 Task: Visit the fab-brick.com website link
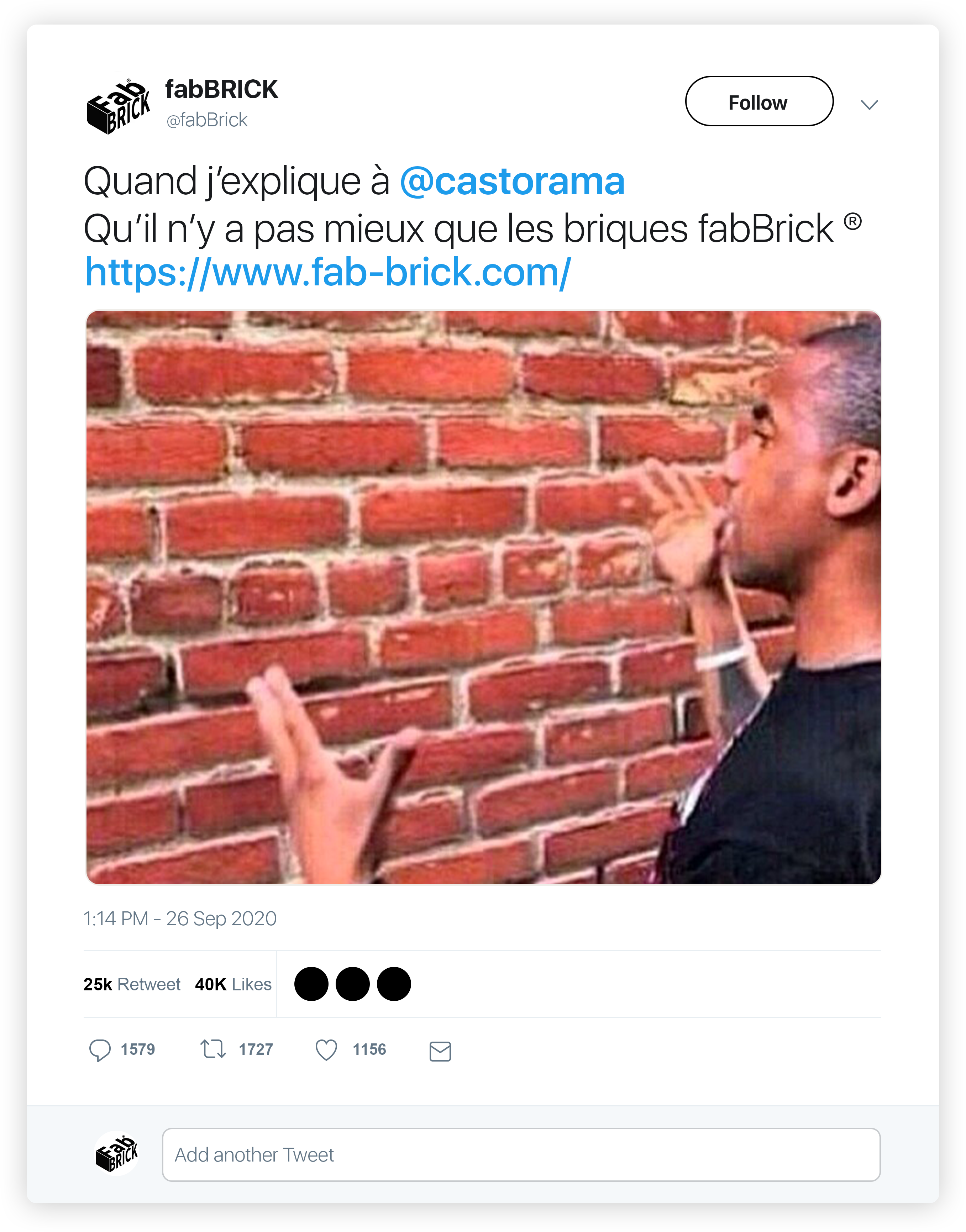pyautogui.click(x=328, y=273)
